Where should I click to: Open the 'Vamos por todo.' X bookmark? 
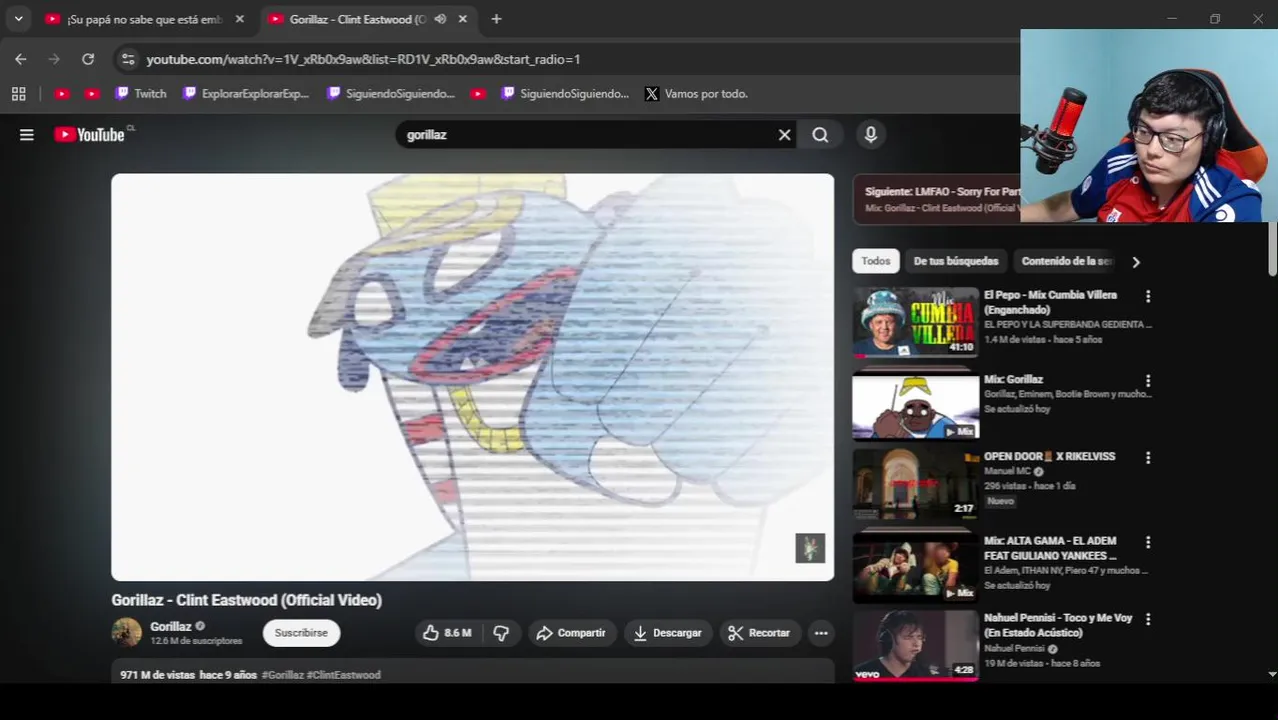coord(696,93)
